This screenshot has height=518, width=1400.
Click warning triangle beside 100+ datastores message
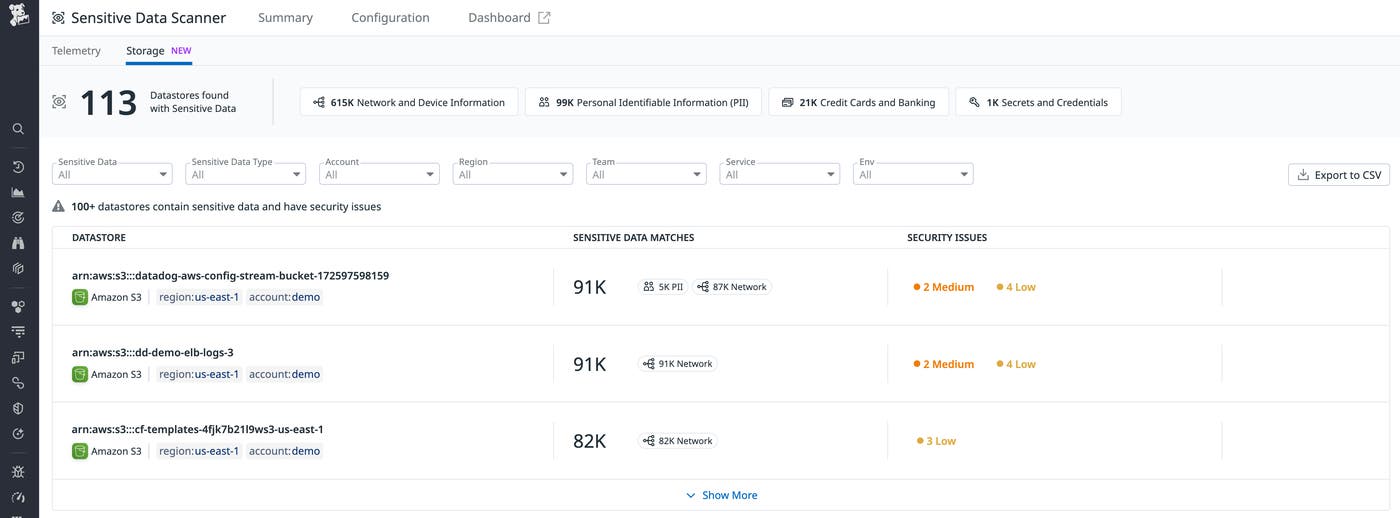[58, 207]
